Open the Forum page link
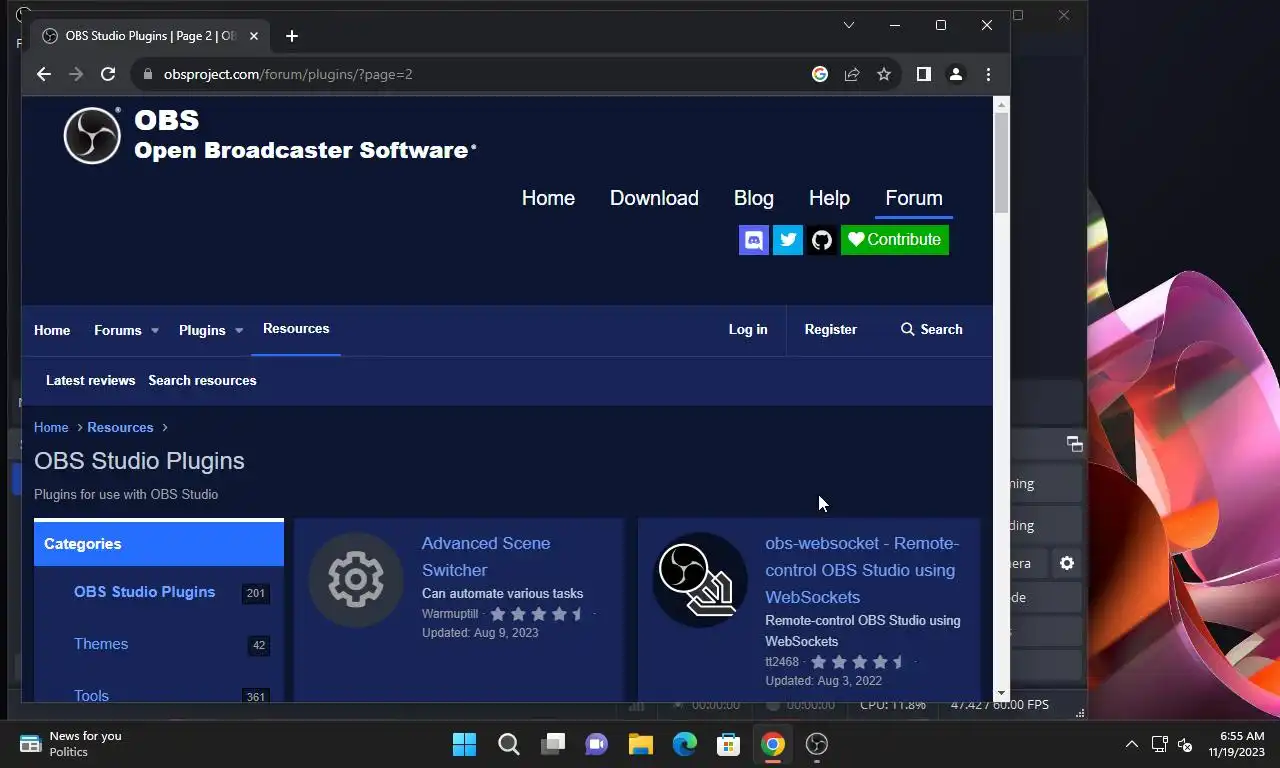This screenshot has height=768, width=1280. pos(914,198)
